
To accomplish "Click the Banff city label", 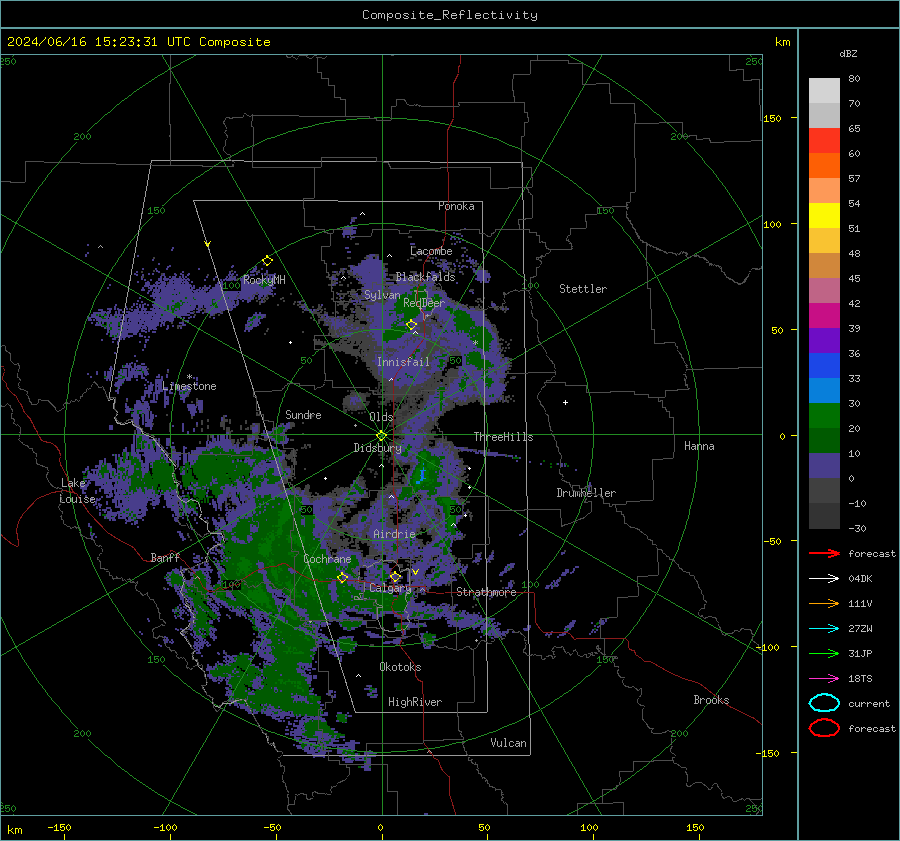I will point(165,557).
